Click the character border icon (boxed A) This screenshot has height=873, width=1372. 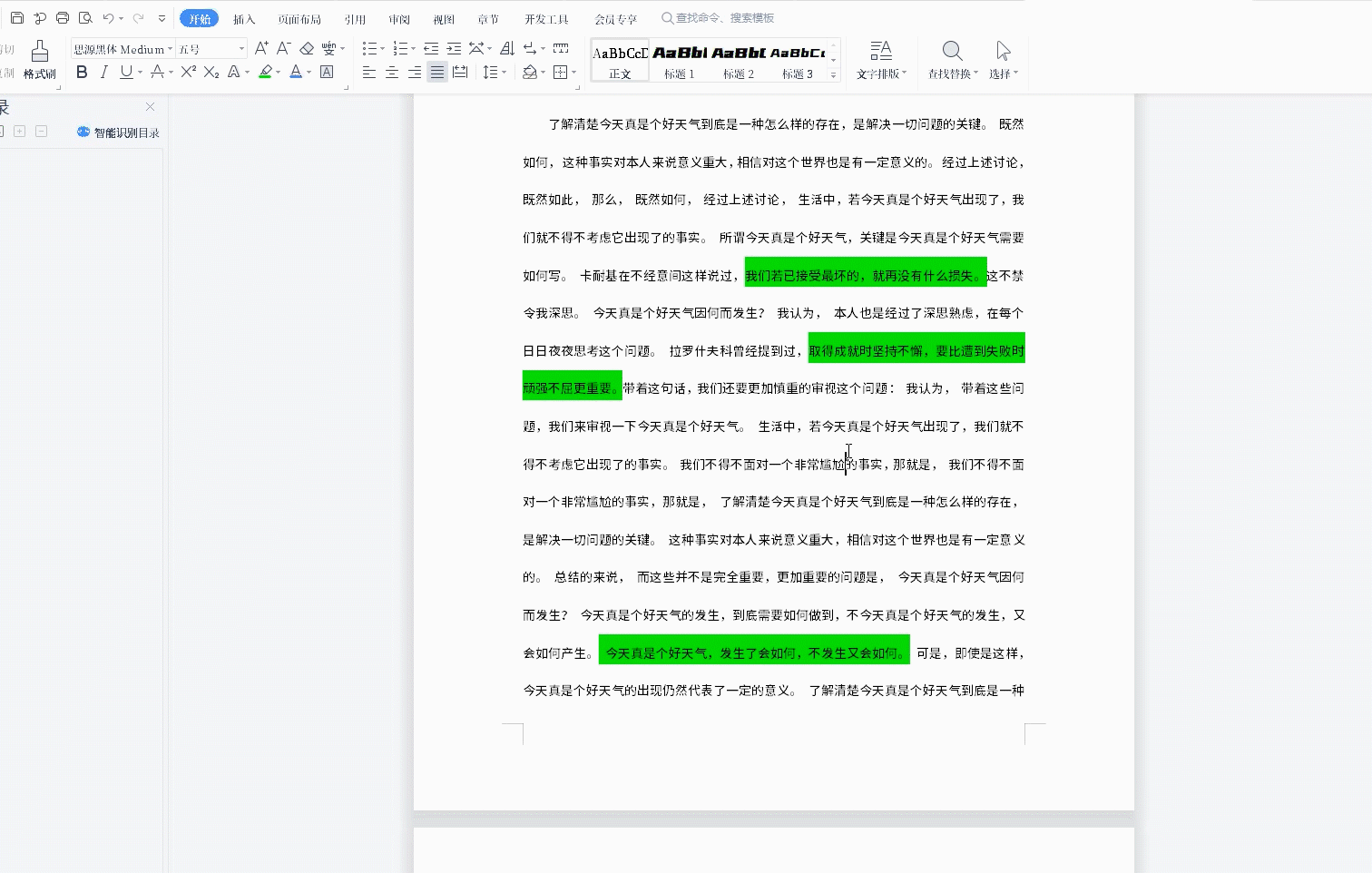click(x=328, y=72)
